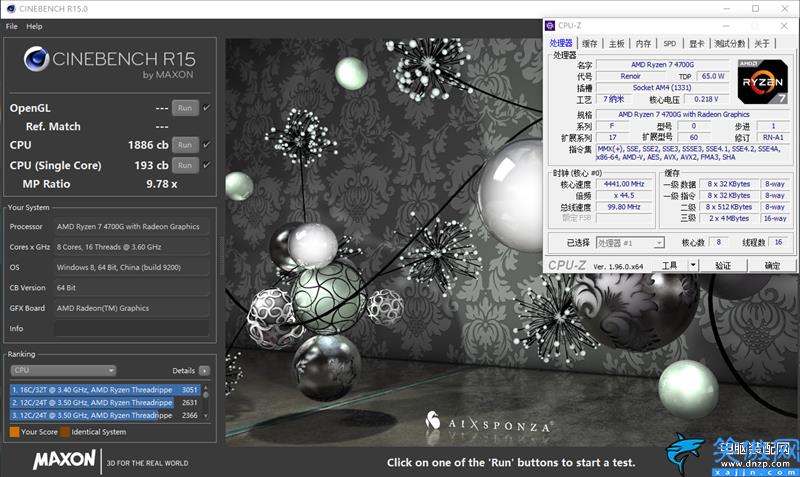
Task: Toggle the OpenGL test checkbox
Action: (x=206, y=108)
